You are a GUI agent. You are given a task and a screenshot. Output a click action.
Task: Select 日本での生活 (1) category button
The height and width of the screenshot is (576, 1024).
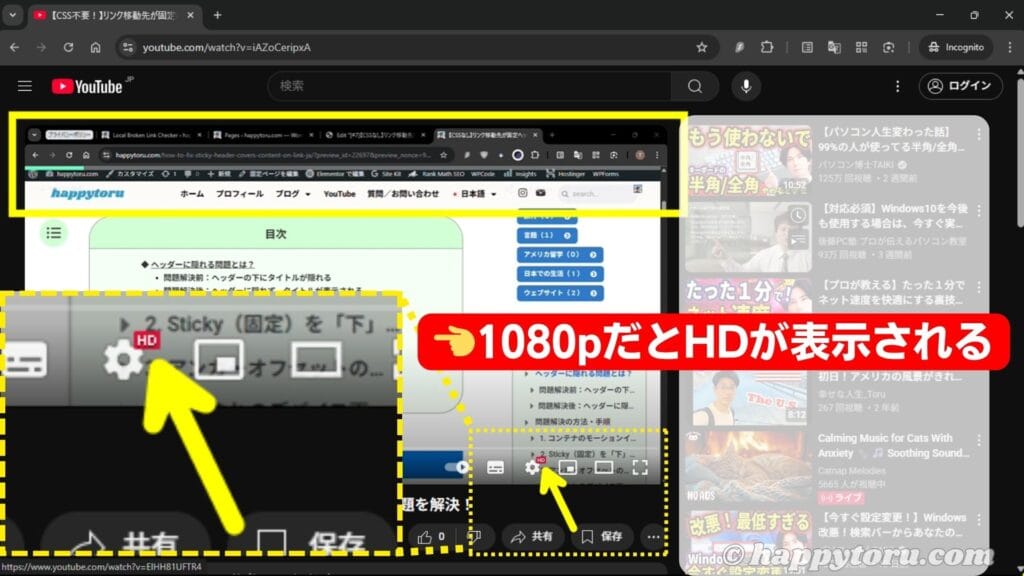click(x=560, y=274)
